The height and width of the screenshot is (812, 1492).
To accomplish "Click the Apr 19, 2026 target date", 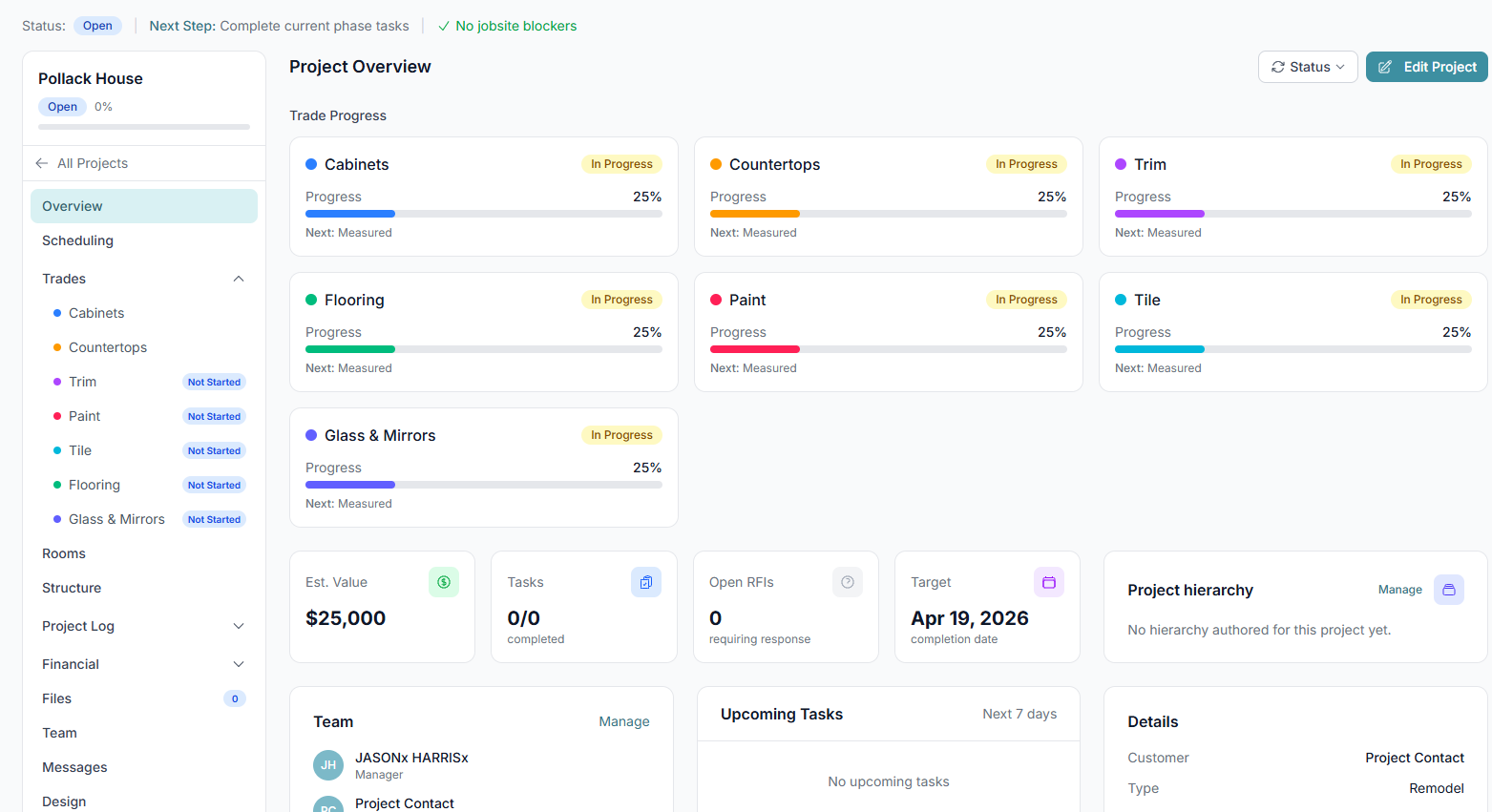I will 970,618.
